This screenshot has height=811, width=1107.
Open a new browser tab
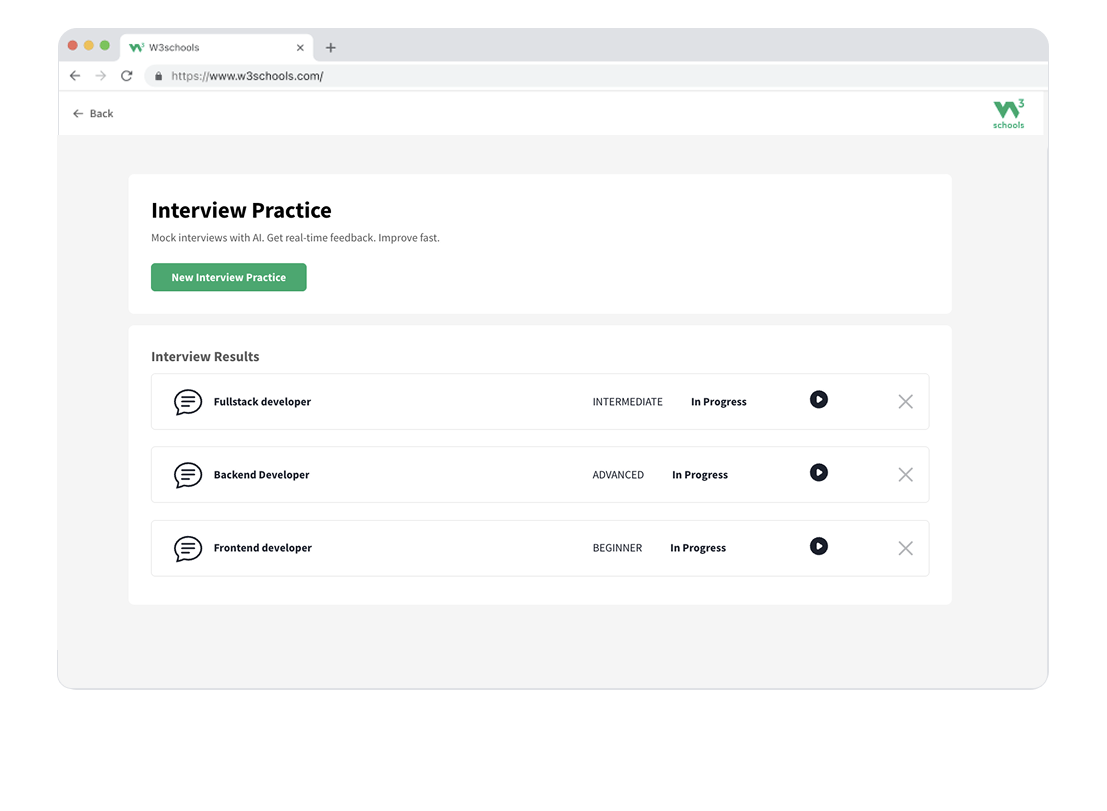click(x=331, y=48)
